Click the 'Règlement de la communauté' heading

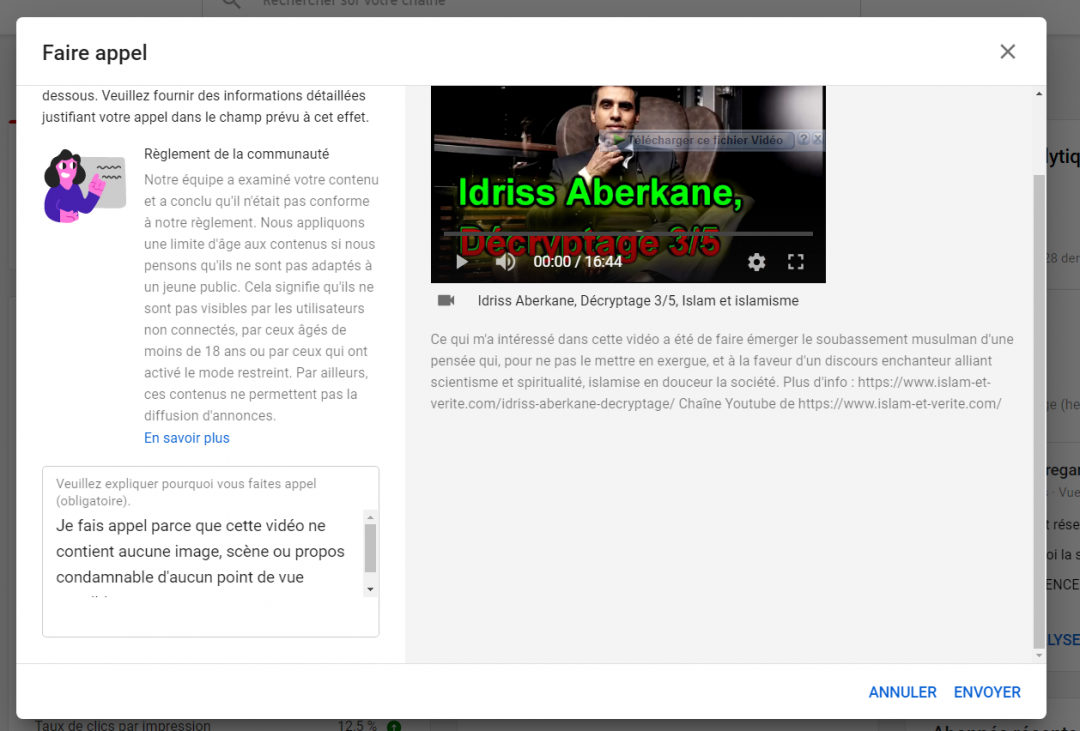236,154
